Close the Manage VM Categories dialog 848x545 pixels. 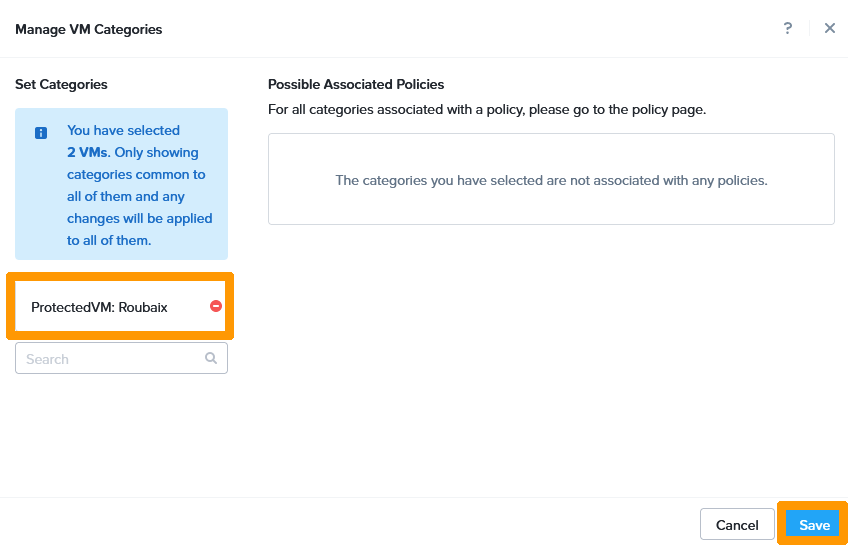click(829, 28)
